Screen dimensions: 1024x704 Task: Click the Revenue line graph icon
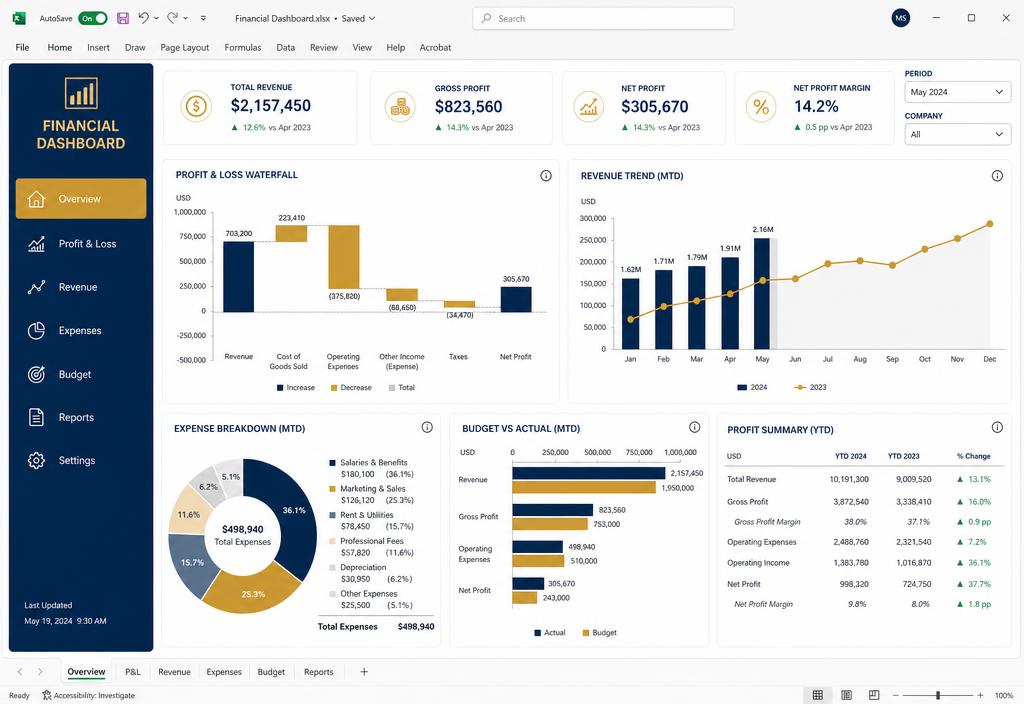37,287
